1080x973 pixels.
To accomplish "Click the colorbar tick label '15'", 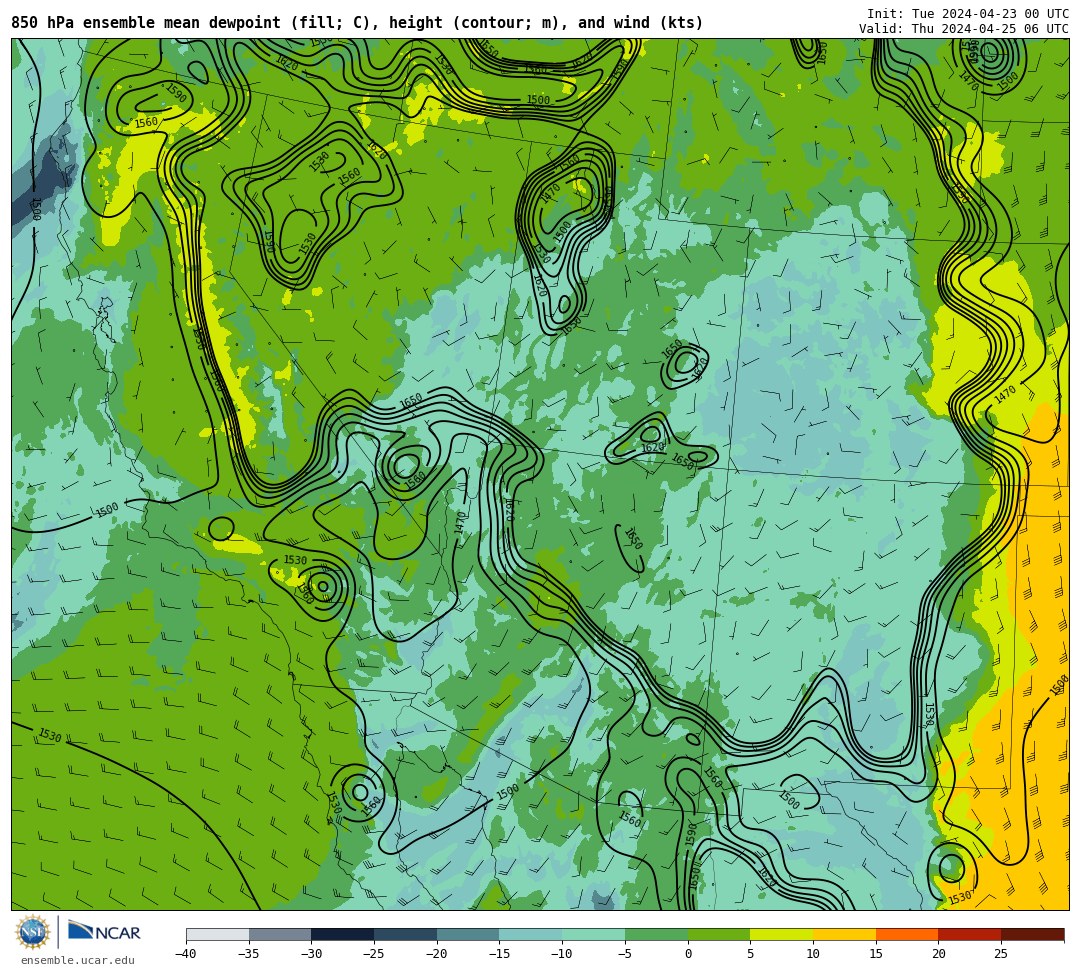I will click(875, 954).
